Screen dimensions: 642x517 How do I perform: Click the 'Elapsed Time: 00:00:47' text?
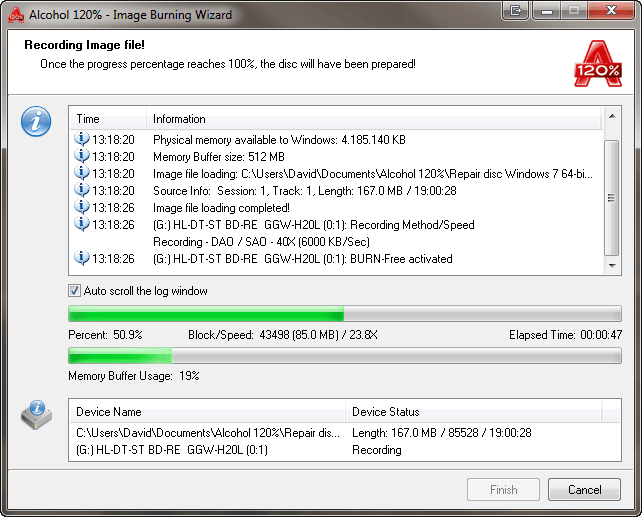pos(565,335)
